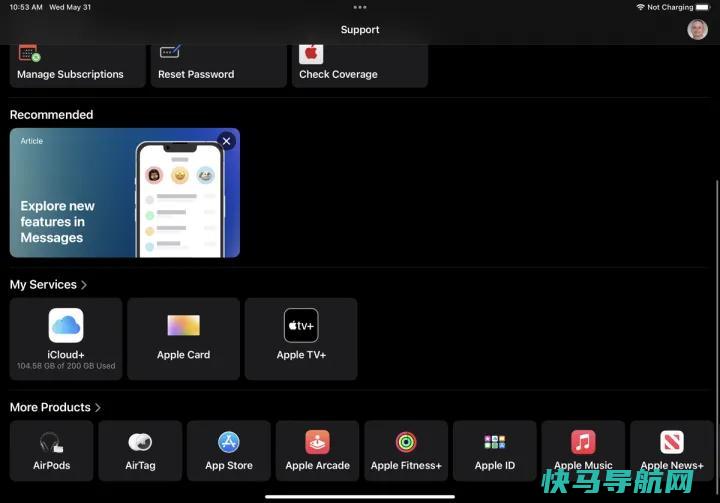720x503 pixels.
Task: Tap the three-dot multitasking control
Action: (x=360, y=7)
